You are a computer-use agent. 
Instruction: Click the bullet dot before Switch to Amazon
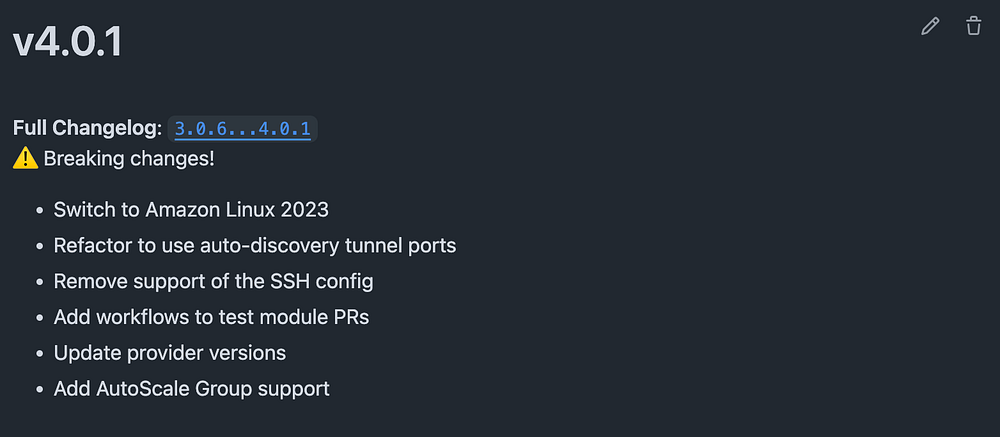coord(40,210)
